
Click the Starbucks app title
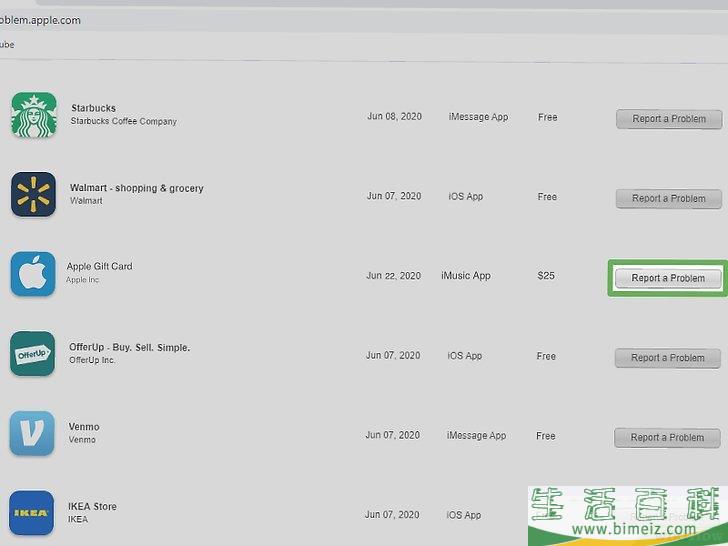(x=93, y=108)
